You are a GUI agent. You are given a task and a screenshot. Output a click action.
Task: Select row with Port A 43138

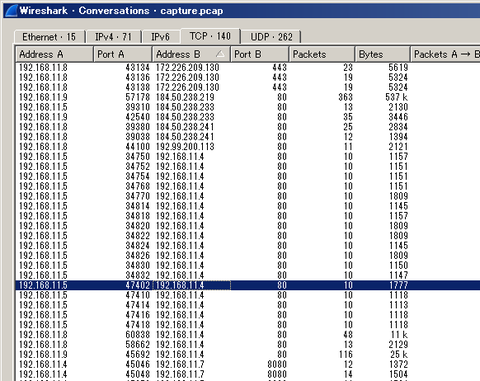coord(248,88)
